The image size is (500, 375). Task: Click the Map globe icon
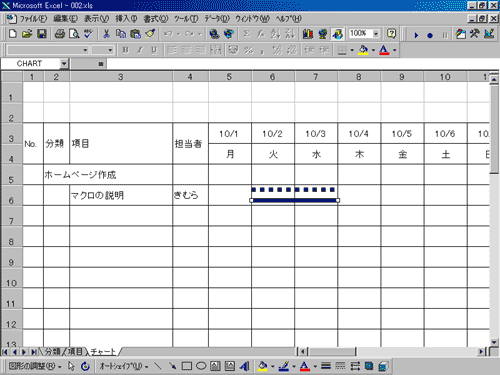(322, 34)
